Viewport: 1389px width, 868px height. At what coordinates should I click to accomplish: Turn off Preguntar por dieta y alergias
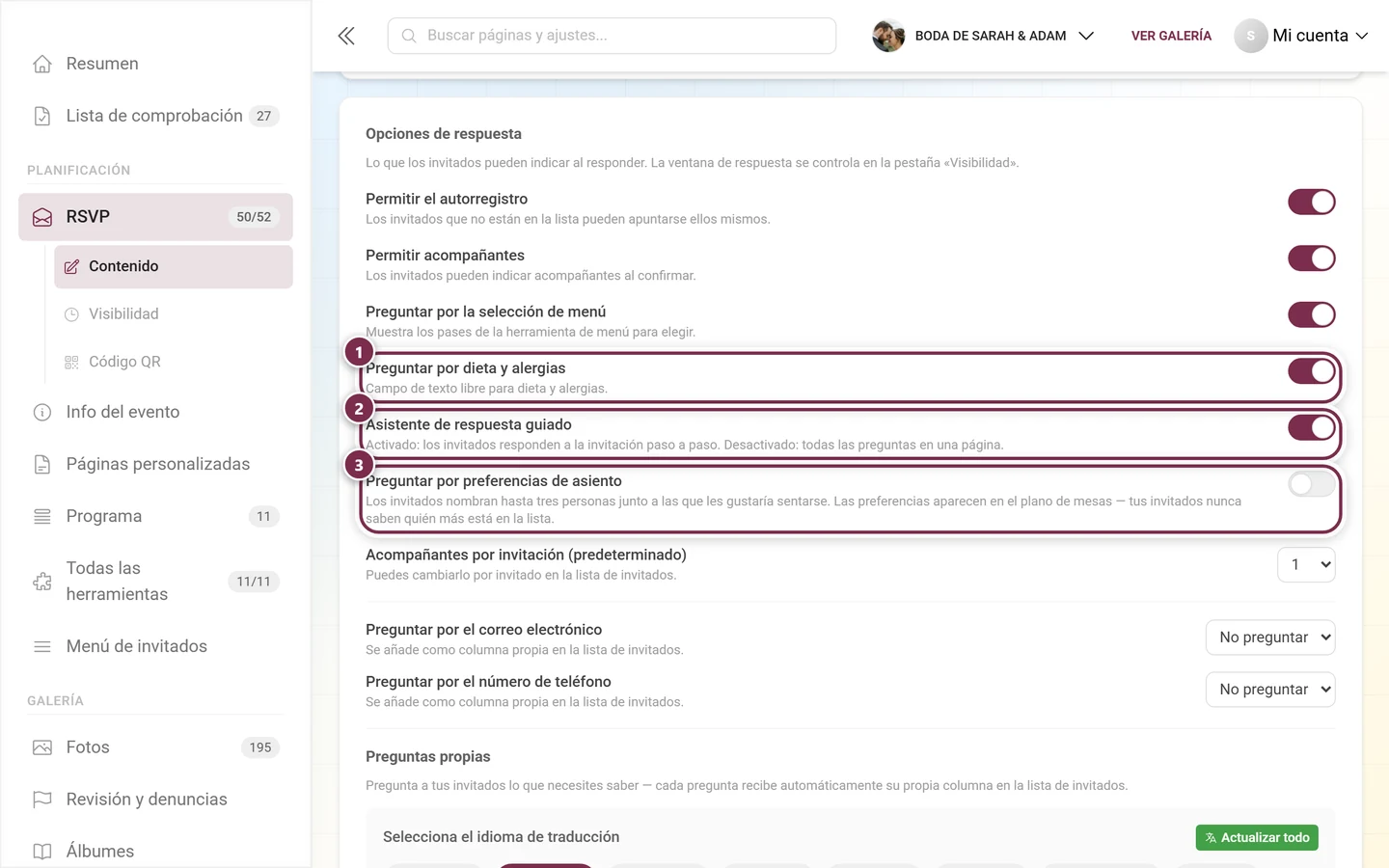1312,371
